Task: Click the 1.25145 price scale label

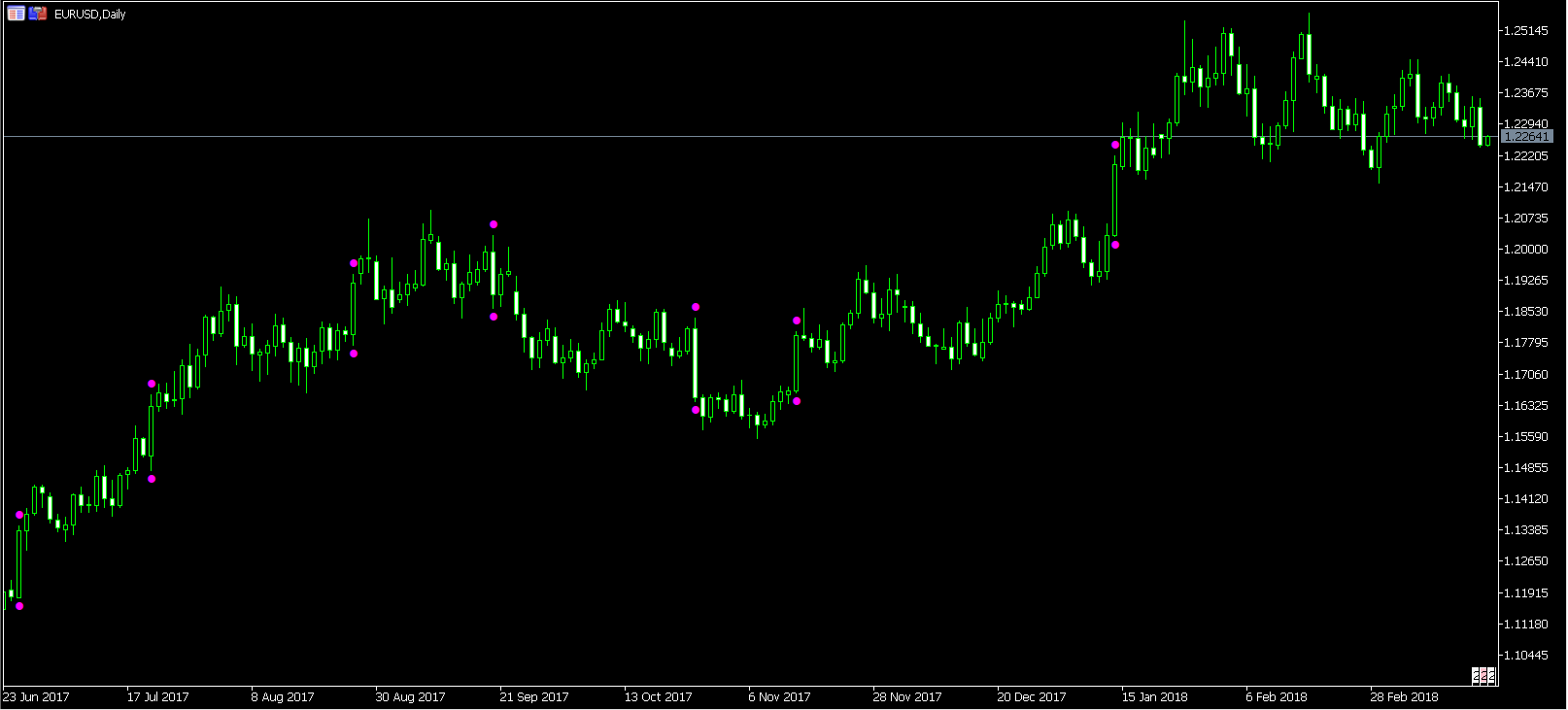Action: [1525, 31]
